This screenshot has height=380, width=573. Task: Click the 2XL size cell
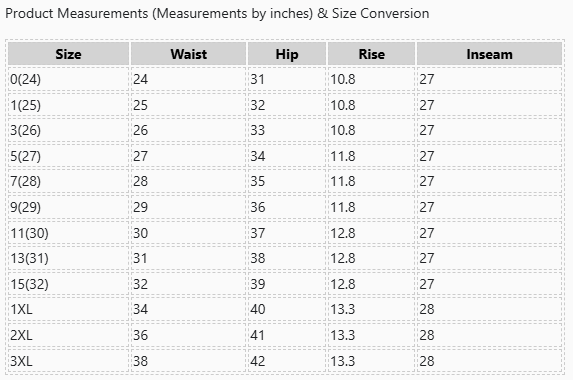click(69, 335)
